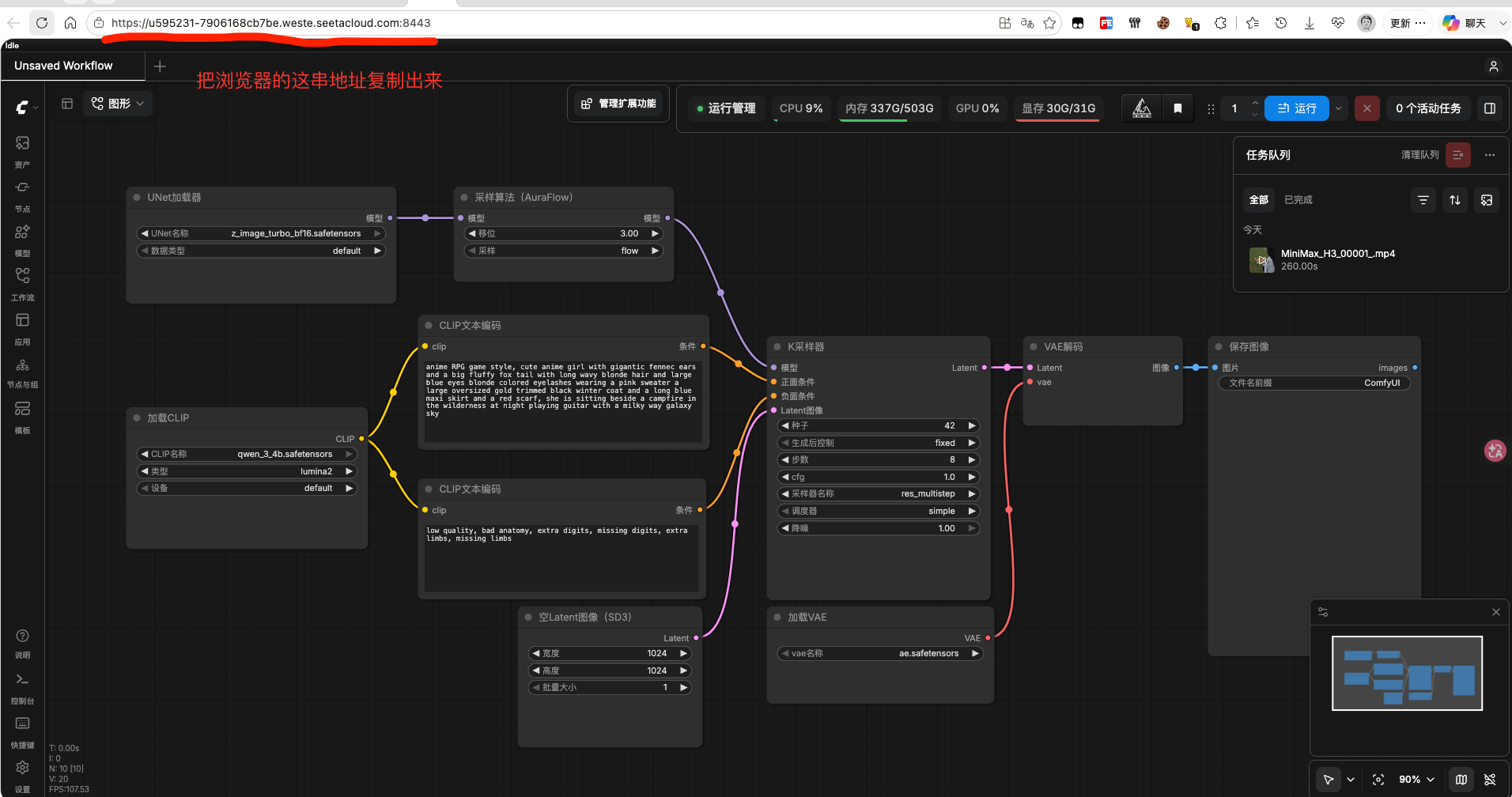The image size is (1512, 797).
Task: Toggle the minimap map icon button
Action: pyautogui.click(x=1461, y=780)
